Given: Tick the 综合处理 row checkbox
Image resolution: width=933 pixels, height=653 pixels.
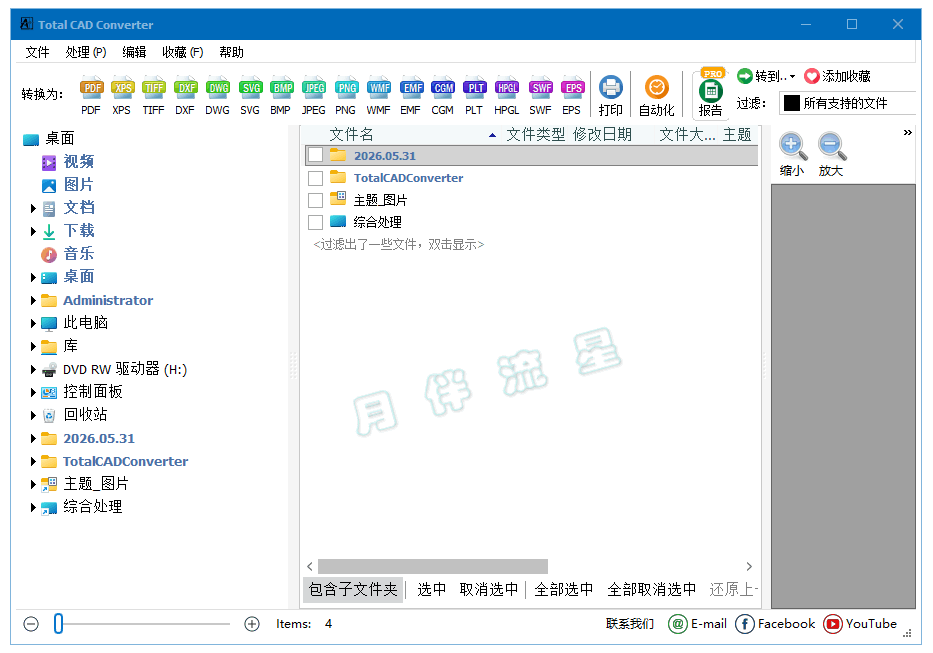Looking at the screenshot, I should 316,222.
